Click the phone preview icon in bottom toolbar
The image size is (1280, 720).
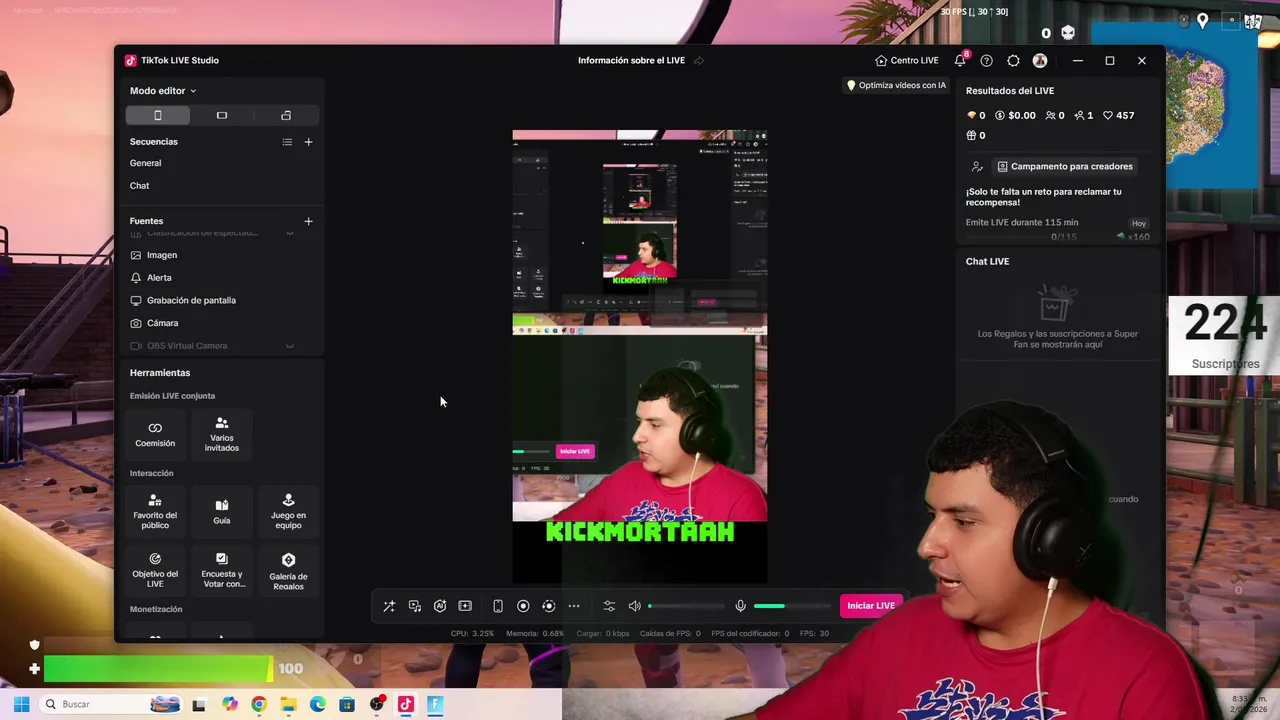(x=498, y=606)
